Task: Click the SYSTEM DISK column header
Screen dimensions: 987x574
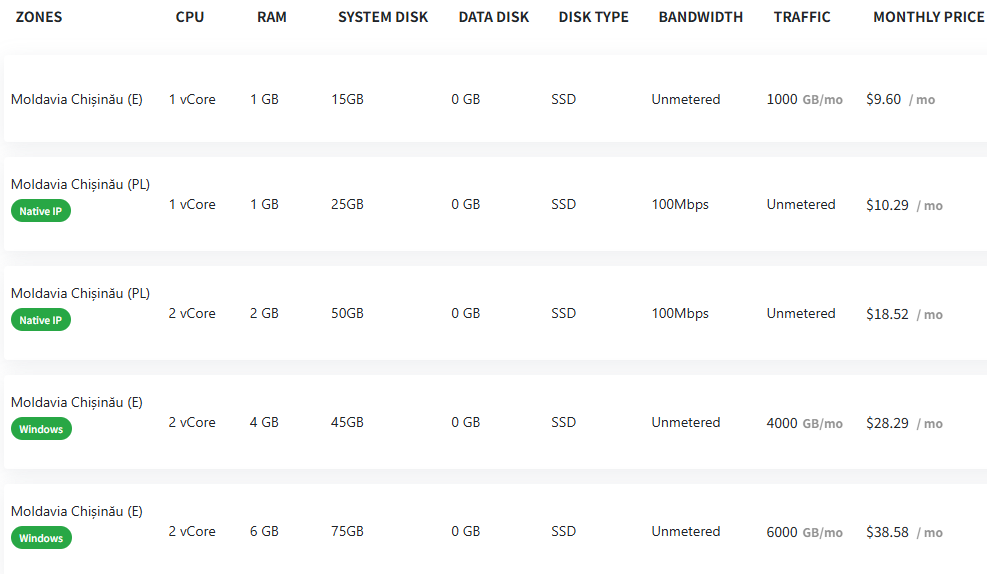Action: coord(383,17)
